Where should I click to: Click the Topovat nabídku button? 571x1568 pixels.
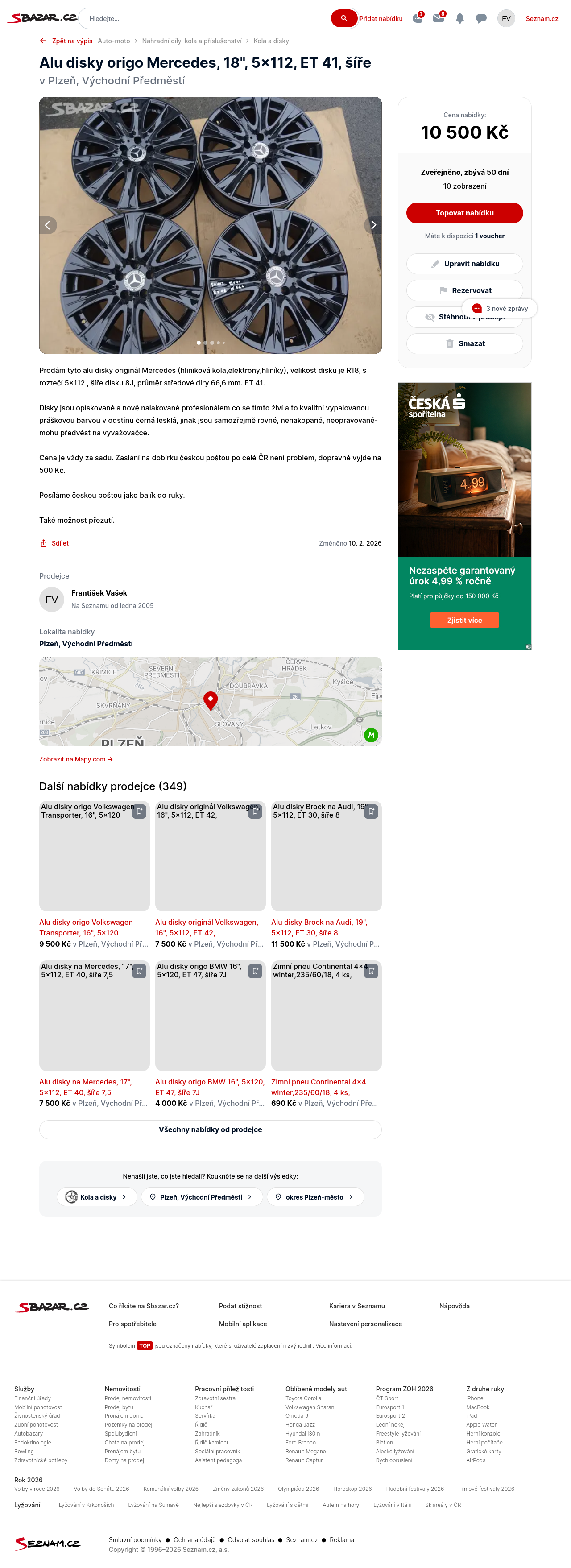464,212
